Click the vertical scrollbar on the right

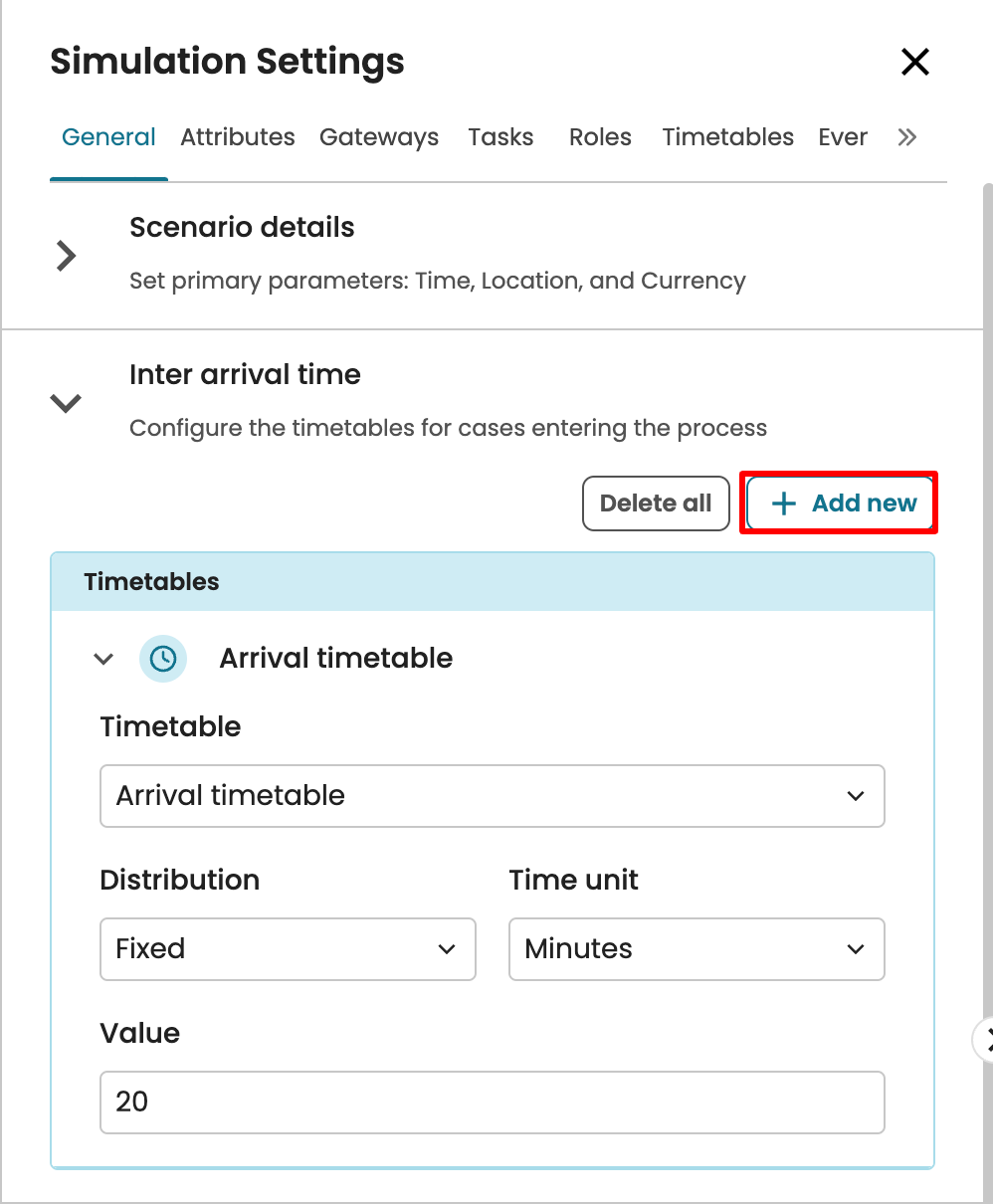click(986, 597)
